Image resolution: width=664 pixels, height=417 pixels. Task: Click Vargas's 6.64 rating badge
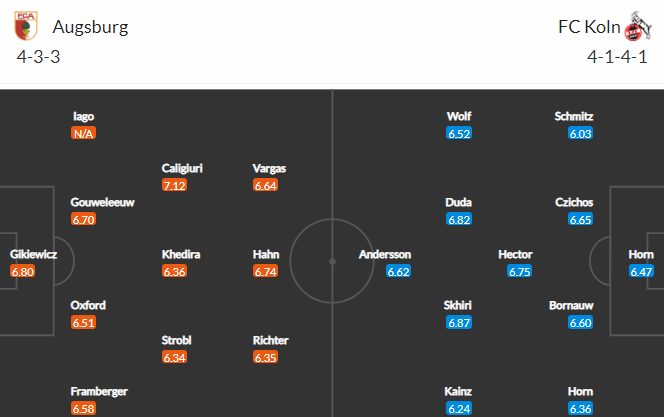click(265, 185)
